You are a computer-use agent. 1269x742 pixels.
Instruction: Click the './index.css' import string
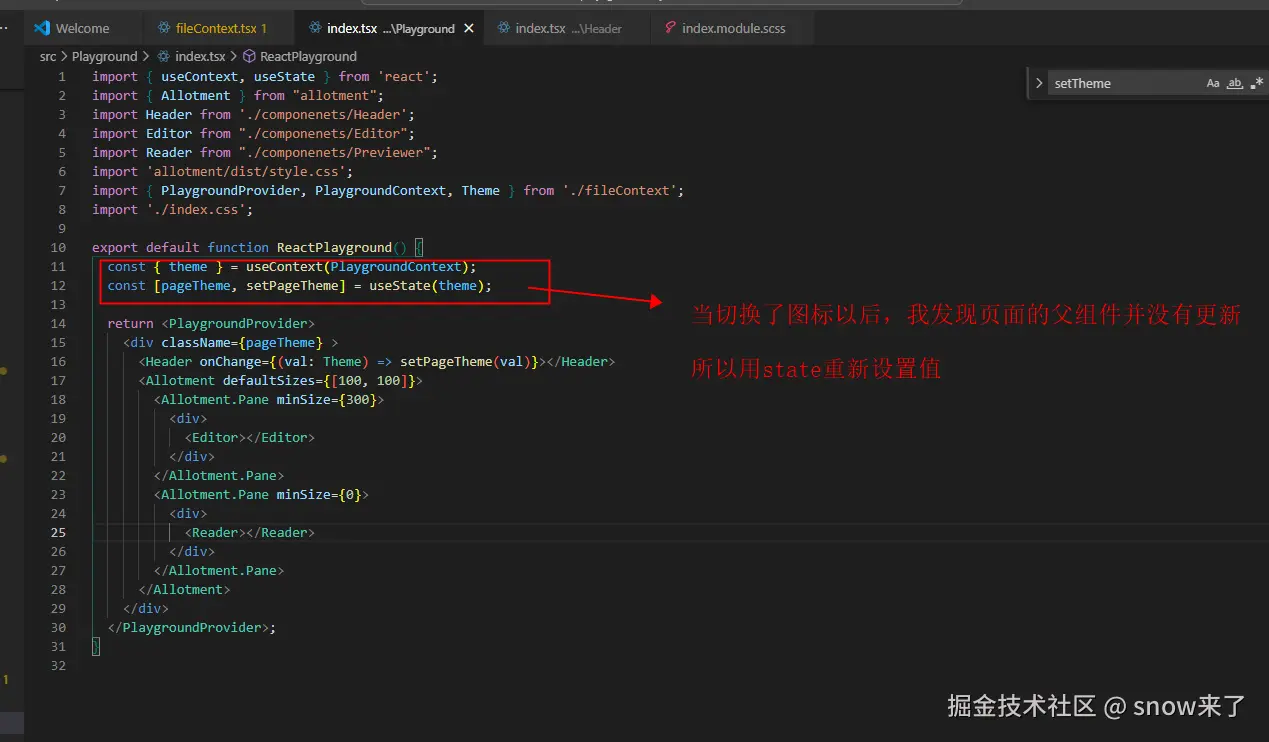(195, 209)
